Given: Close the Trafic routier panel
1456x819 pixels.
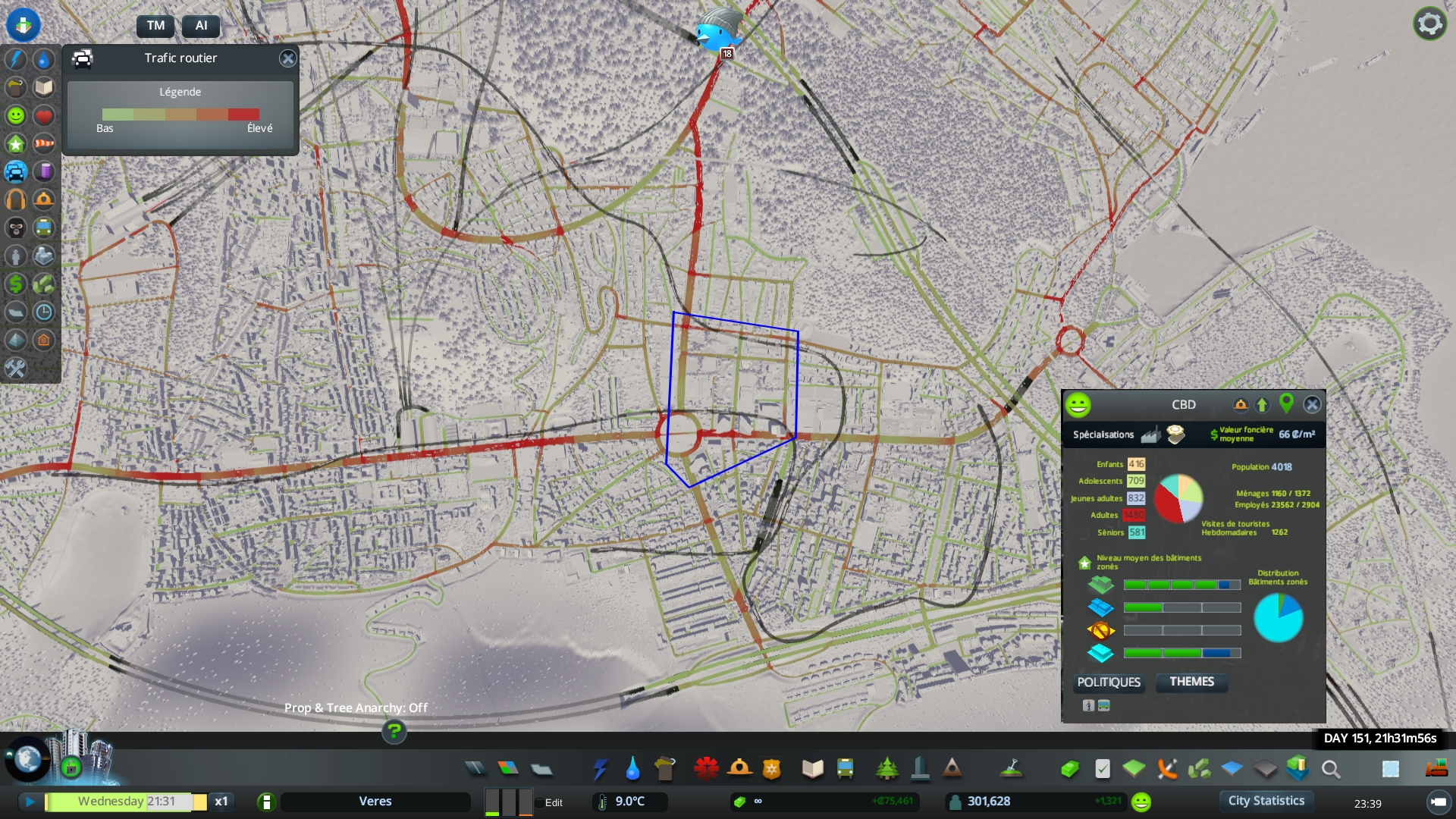Looking at the screenshot, I should pyautogui.click(x=287, y=58).
